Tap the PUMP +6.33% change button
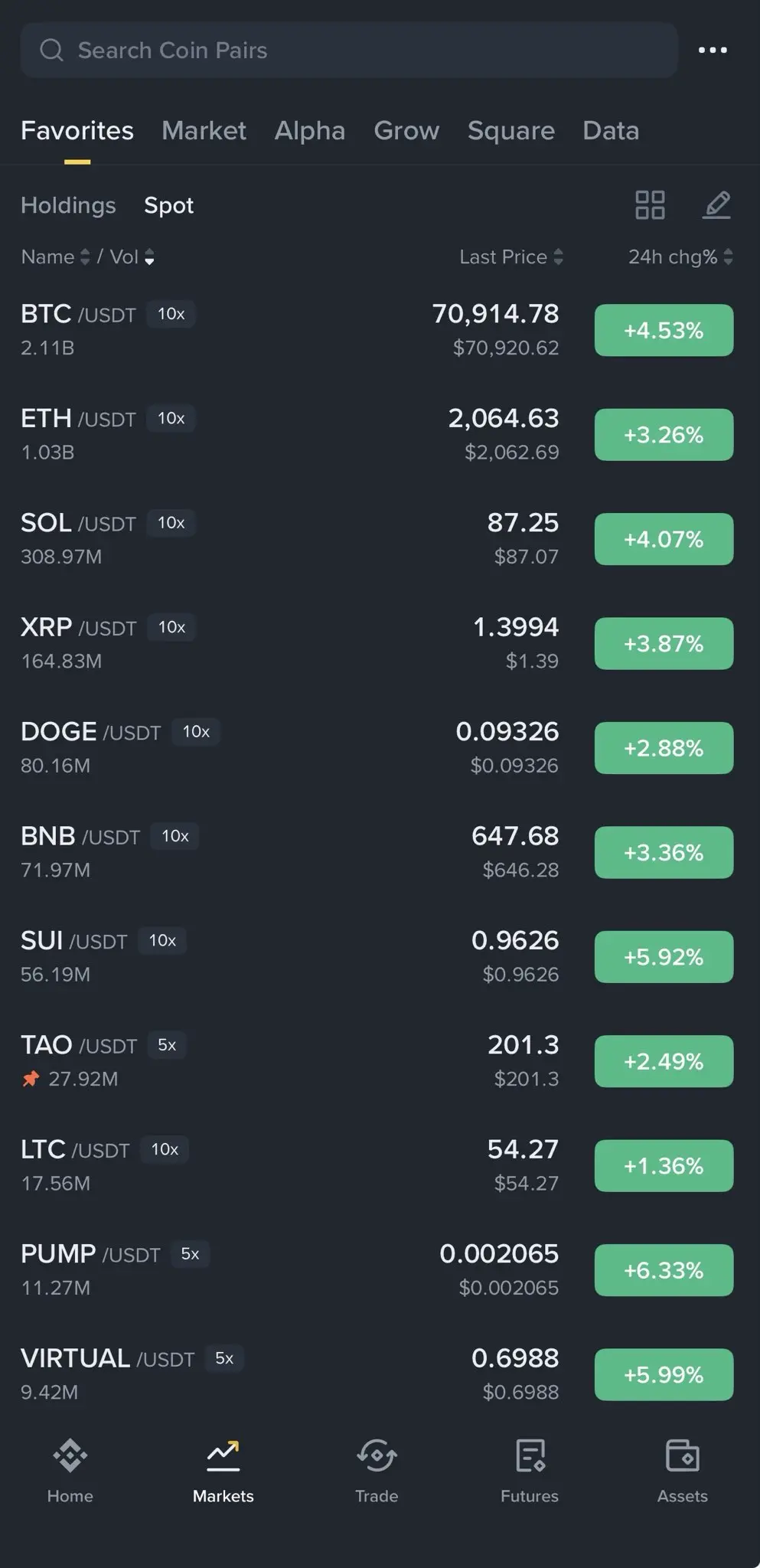Viewport: 760px width, 1568px height. point(664,1270)
